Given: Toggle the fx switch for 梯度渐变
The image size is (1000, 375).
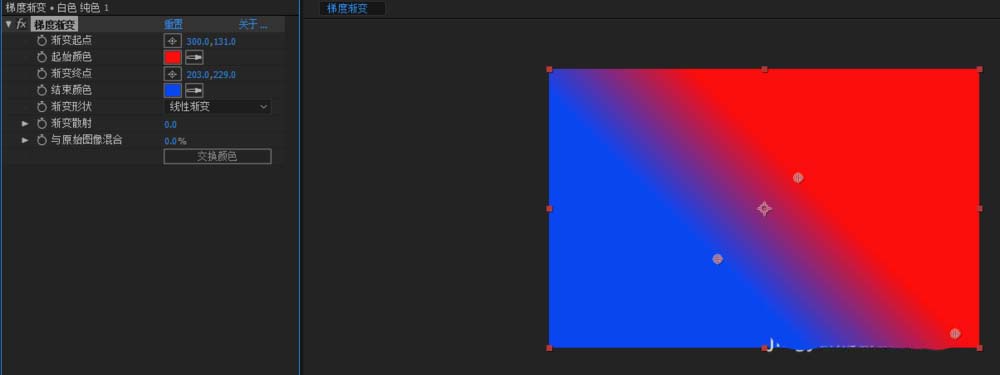Looking at the screenshot, I should tap(21, 24).
